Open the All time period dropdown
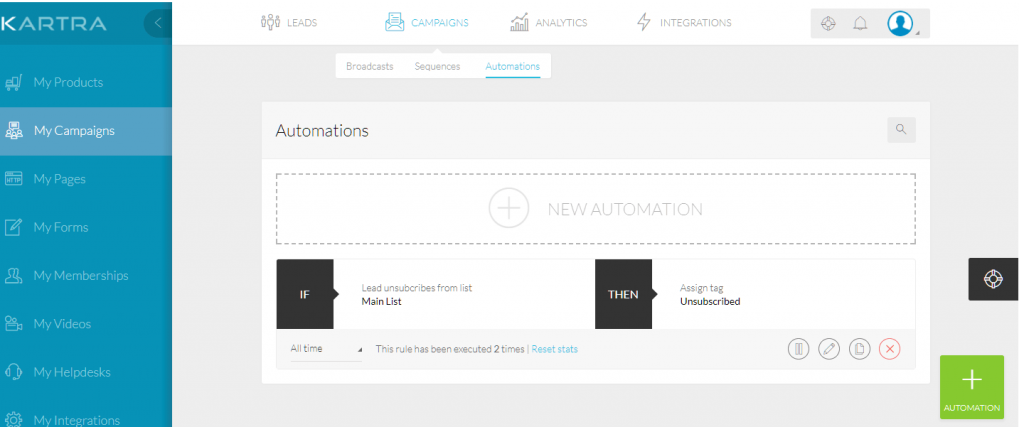 (326, 349)
